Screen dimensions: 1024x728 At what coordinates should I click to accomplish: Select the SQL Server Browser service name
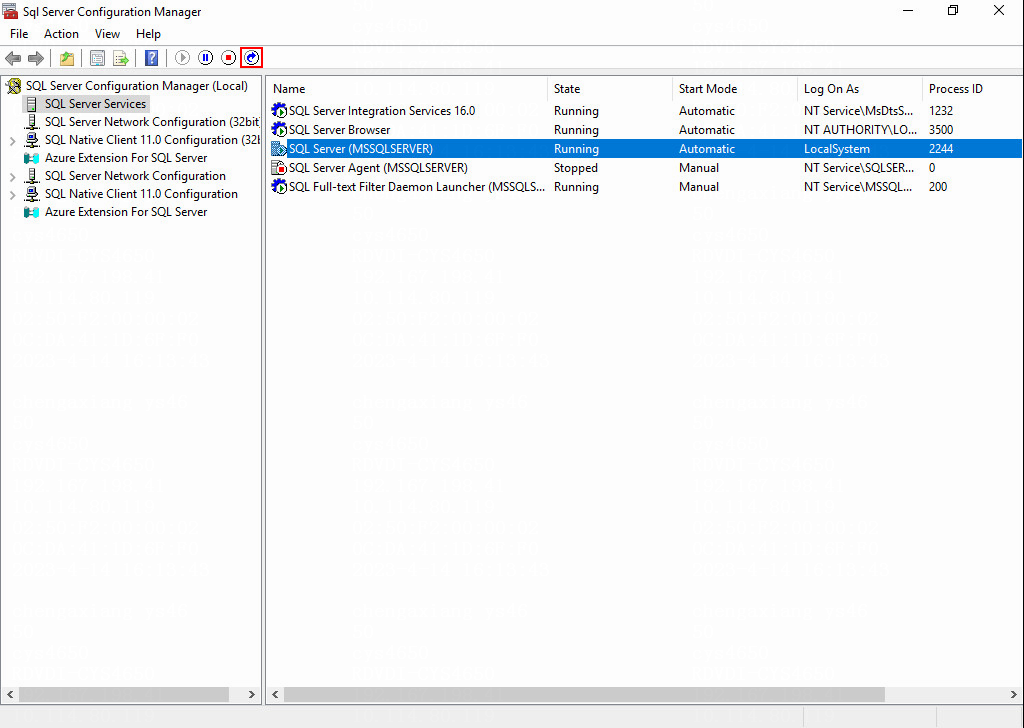point(340,129)
